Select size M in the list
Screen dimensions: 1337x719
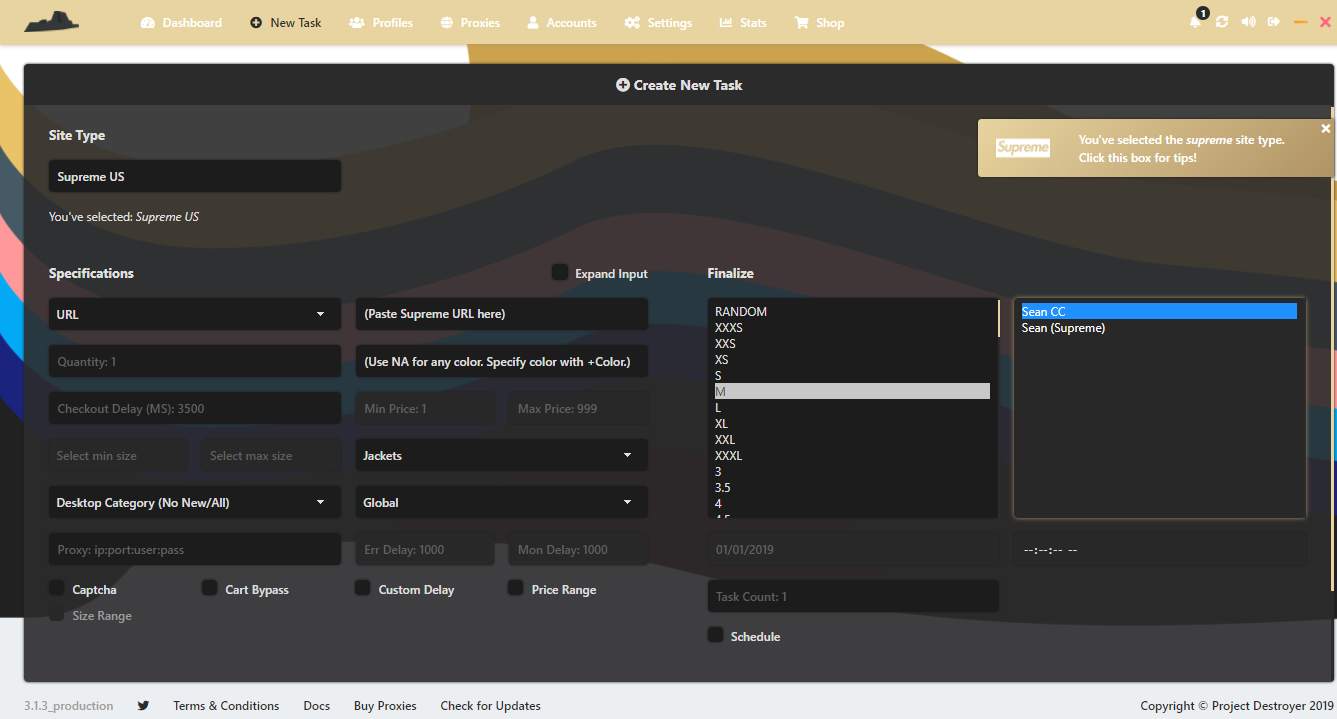(852, 392)
